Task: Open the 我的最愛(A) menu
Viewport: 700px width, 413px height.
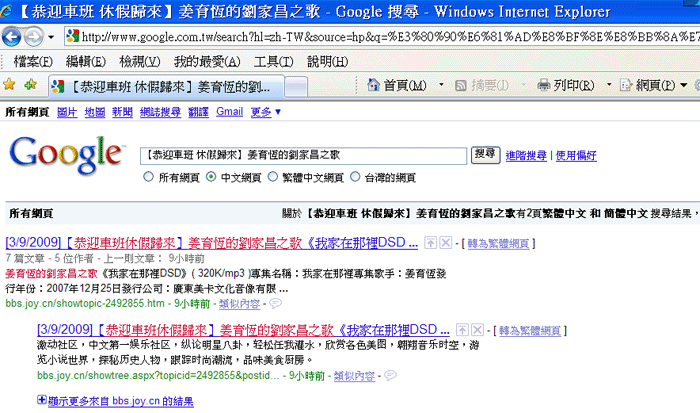Action: tap(207, 62)
